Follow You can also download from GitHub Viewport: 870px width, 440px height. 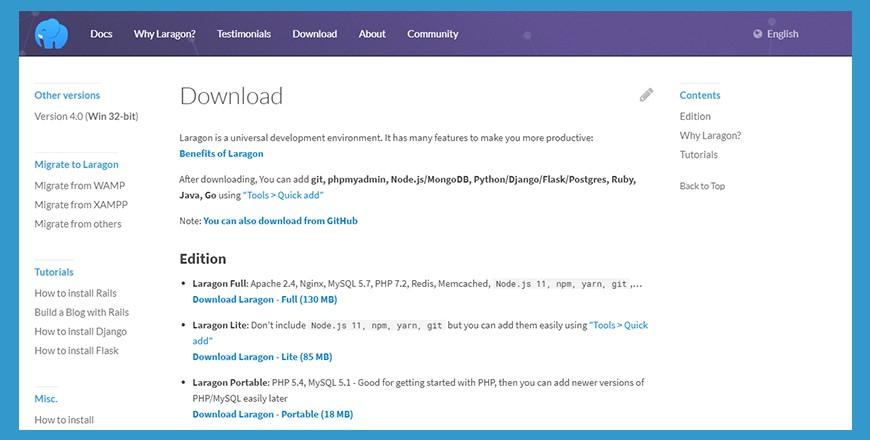[280, 221]
